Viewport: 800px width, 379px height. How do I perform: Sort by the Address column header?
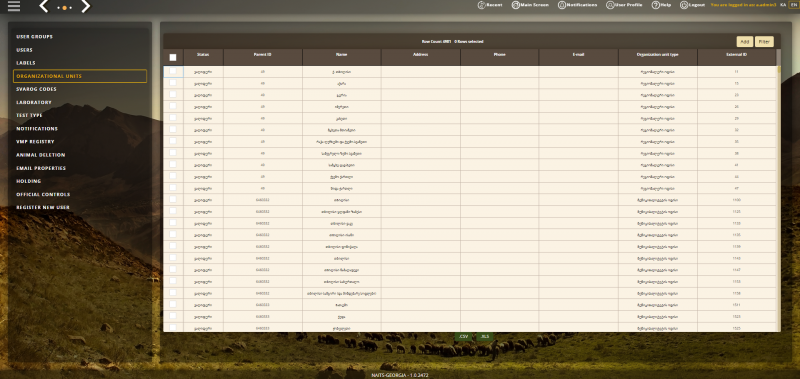pyautogui.click(x=420, y=57)
